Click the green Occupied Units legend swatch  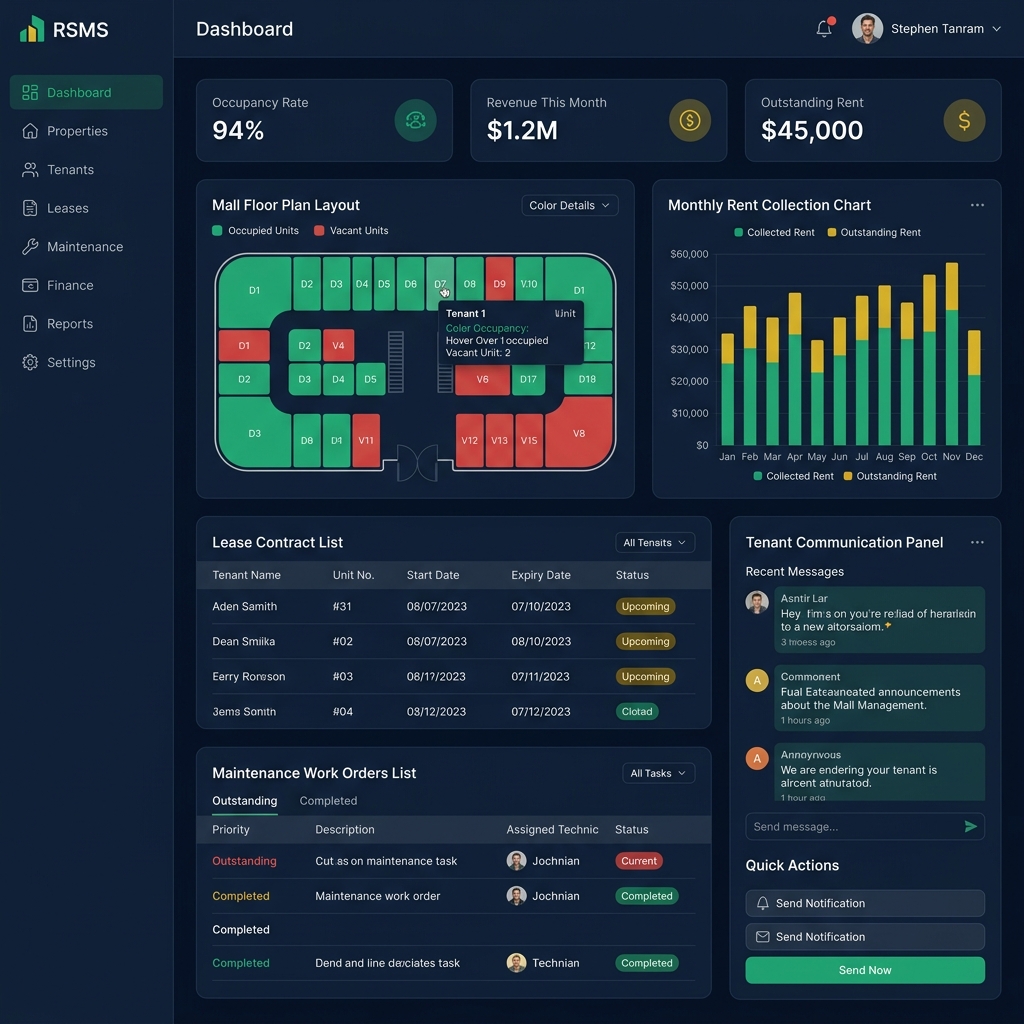pos(217,231)
